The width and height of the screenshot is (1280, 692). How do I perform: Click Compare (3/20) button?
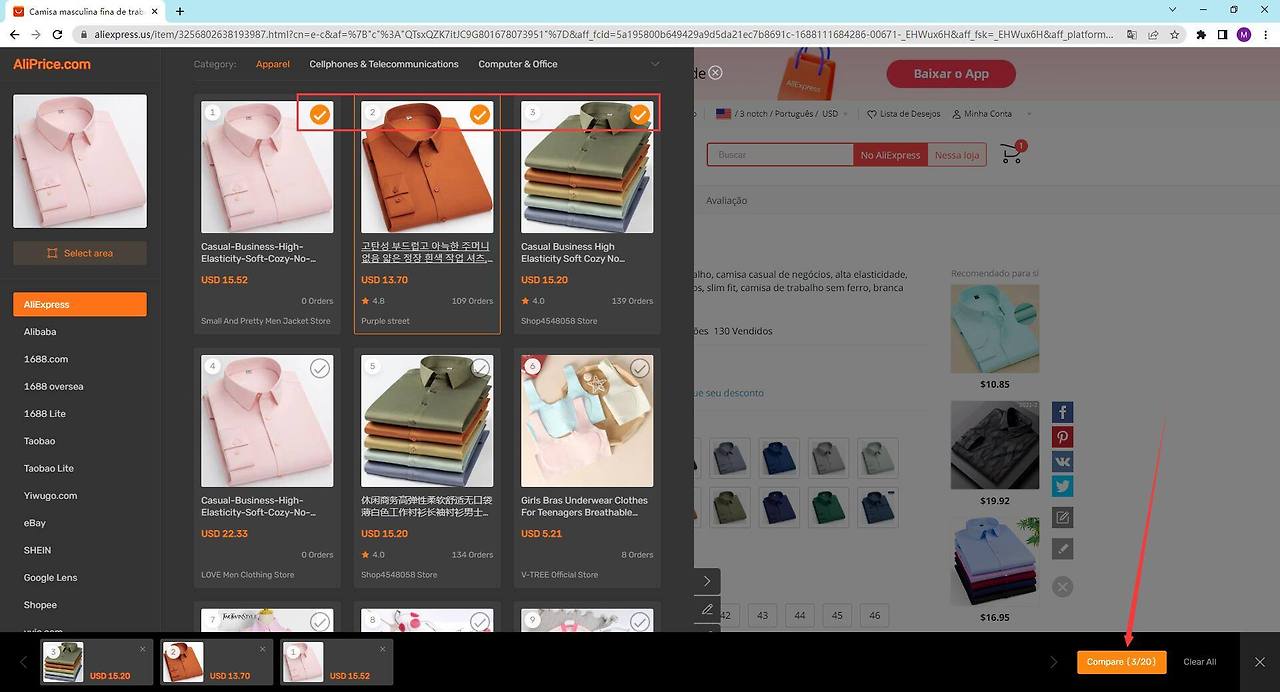1121,662
